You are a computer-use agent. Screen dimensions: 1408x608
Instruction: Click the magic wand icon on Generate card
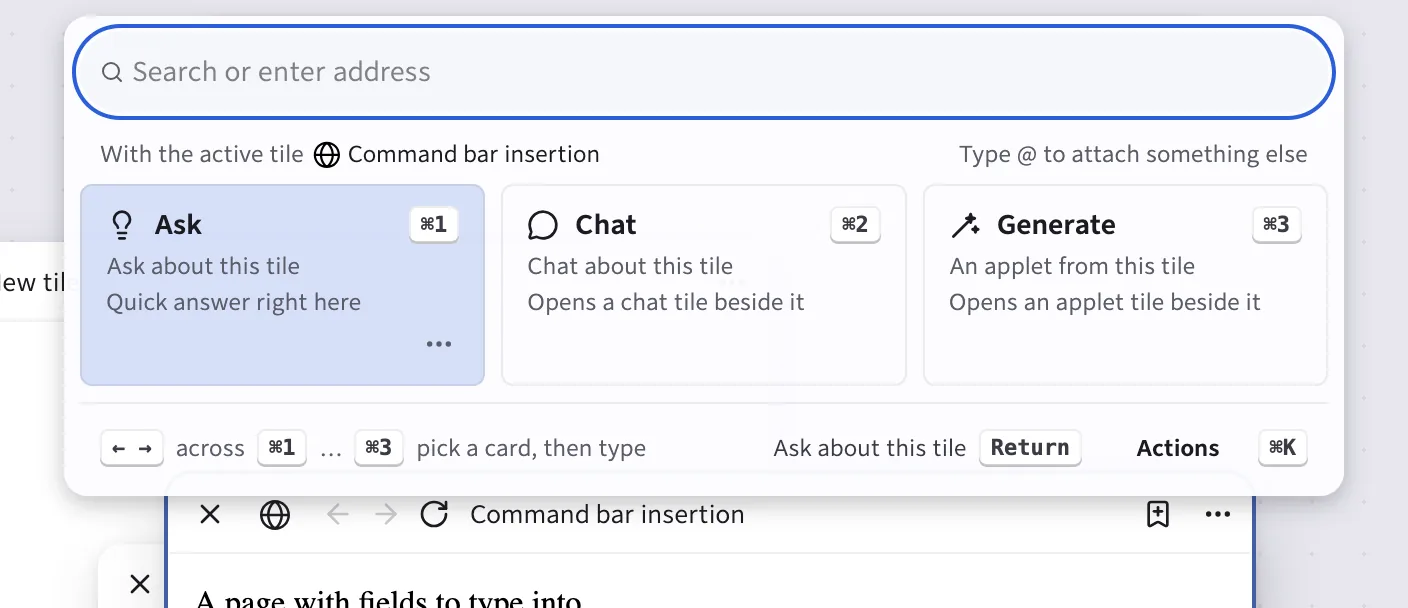tap(965, 225)
